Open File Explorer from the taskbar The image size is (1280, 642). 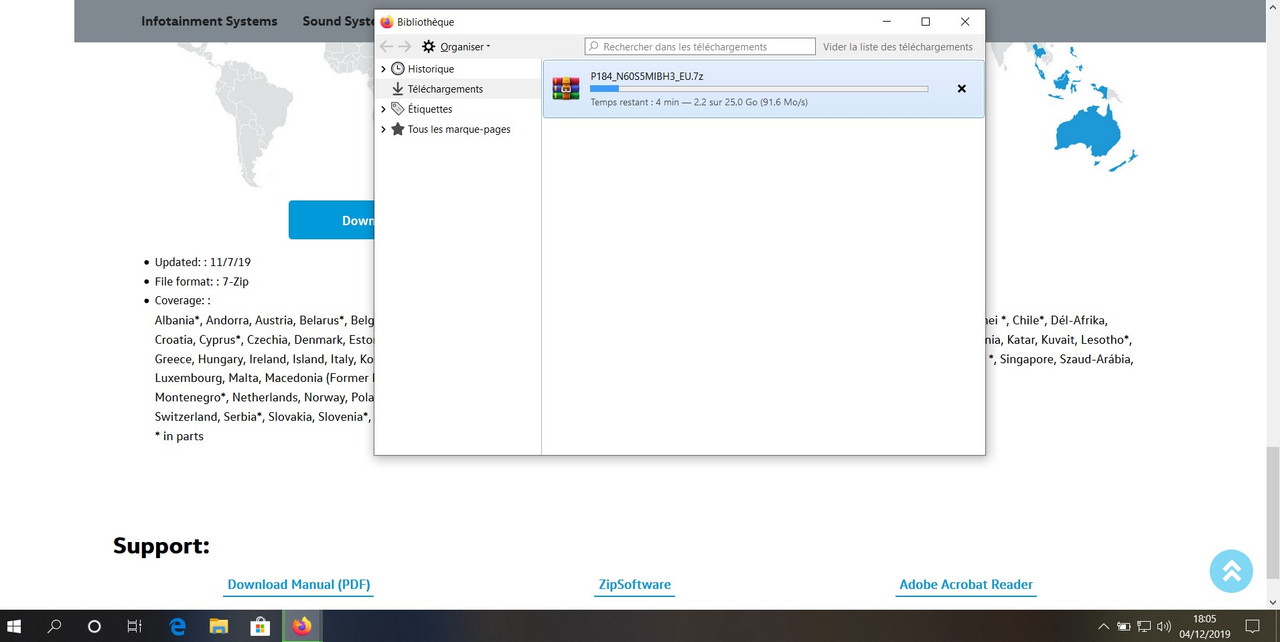click(219, 626)
